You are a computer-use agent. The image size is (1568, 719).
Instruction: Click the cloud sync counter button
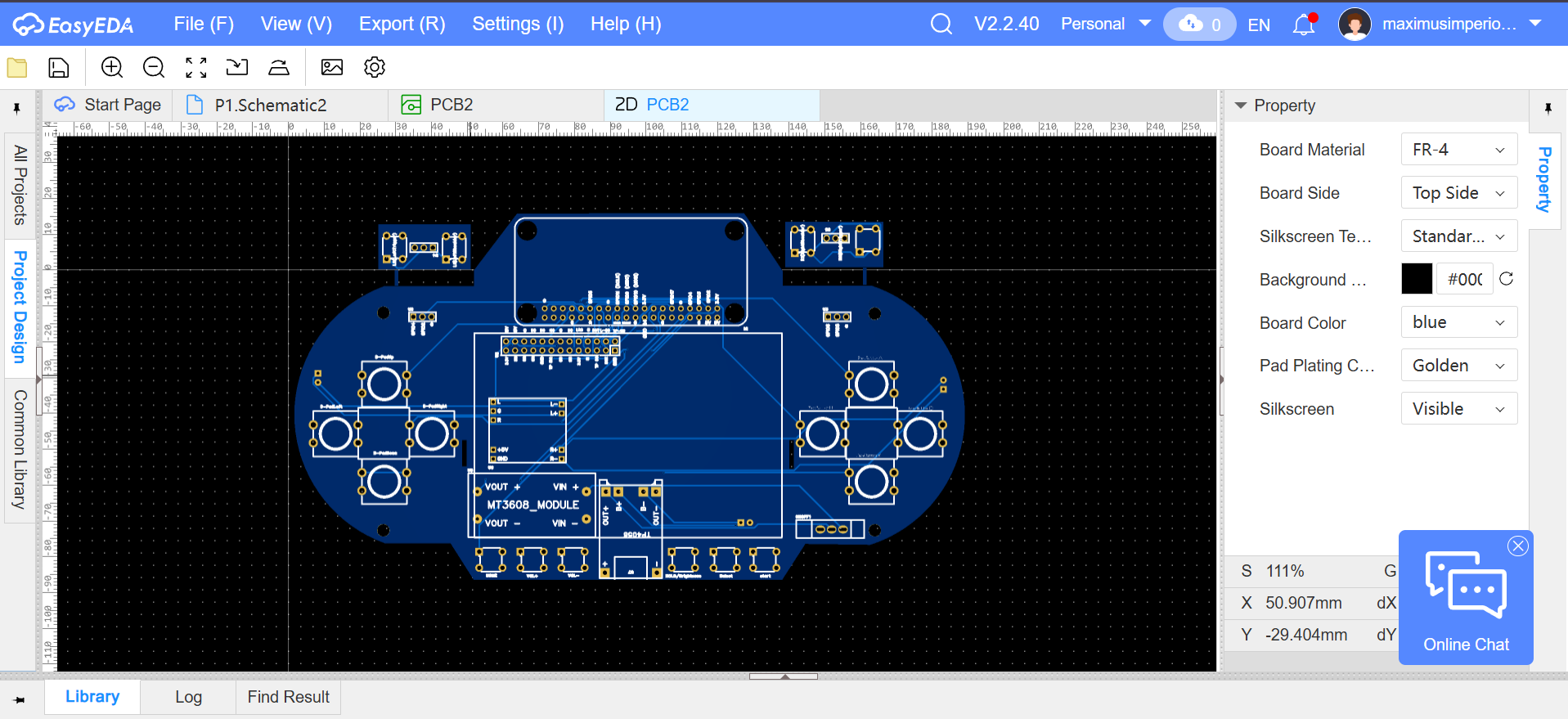pos(1199,25)
